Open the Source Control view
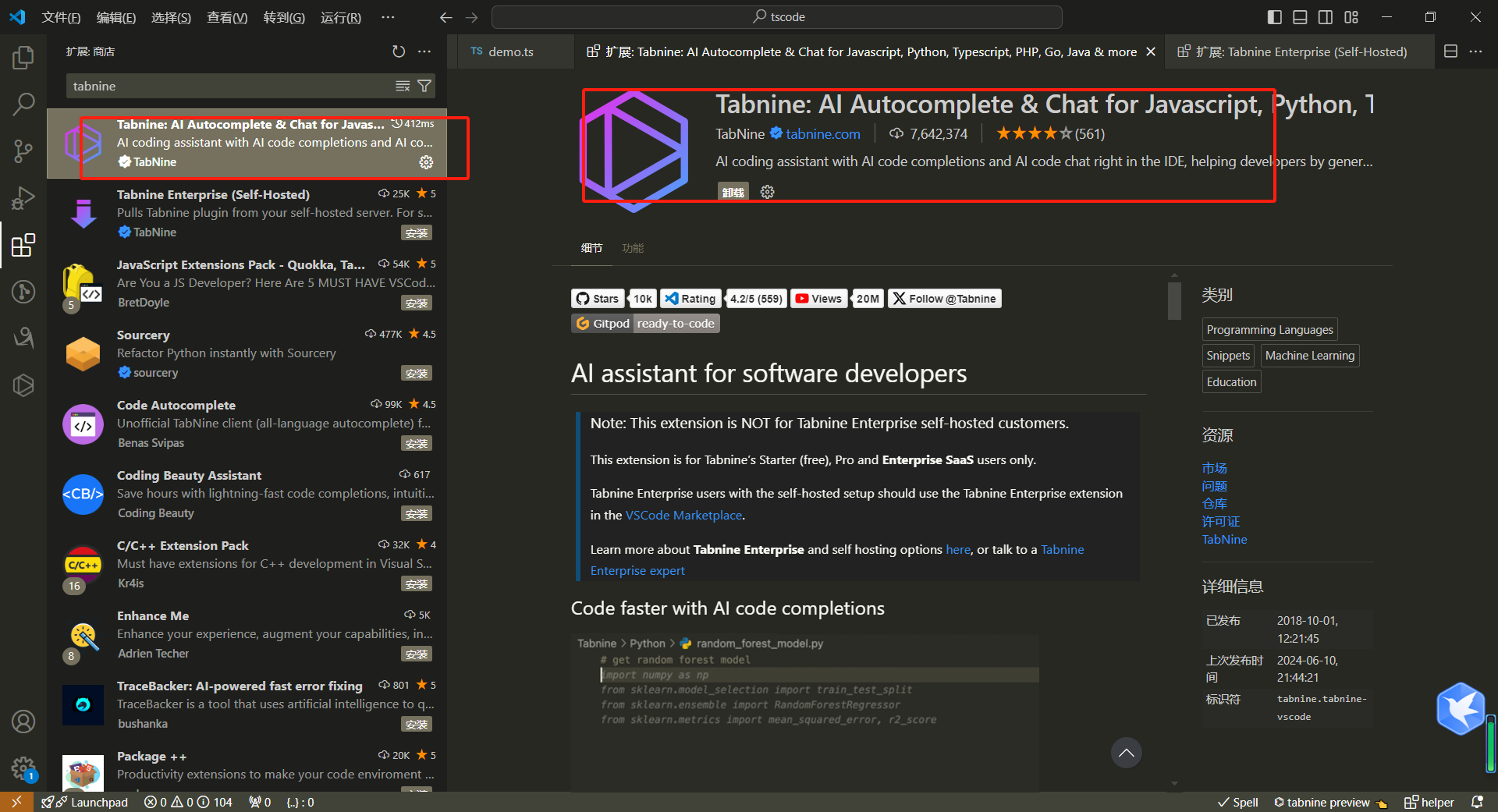This screenshot has width=1498, height=812. (23, 151)
